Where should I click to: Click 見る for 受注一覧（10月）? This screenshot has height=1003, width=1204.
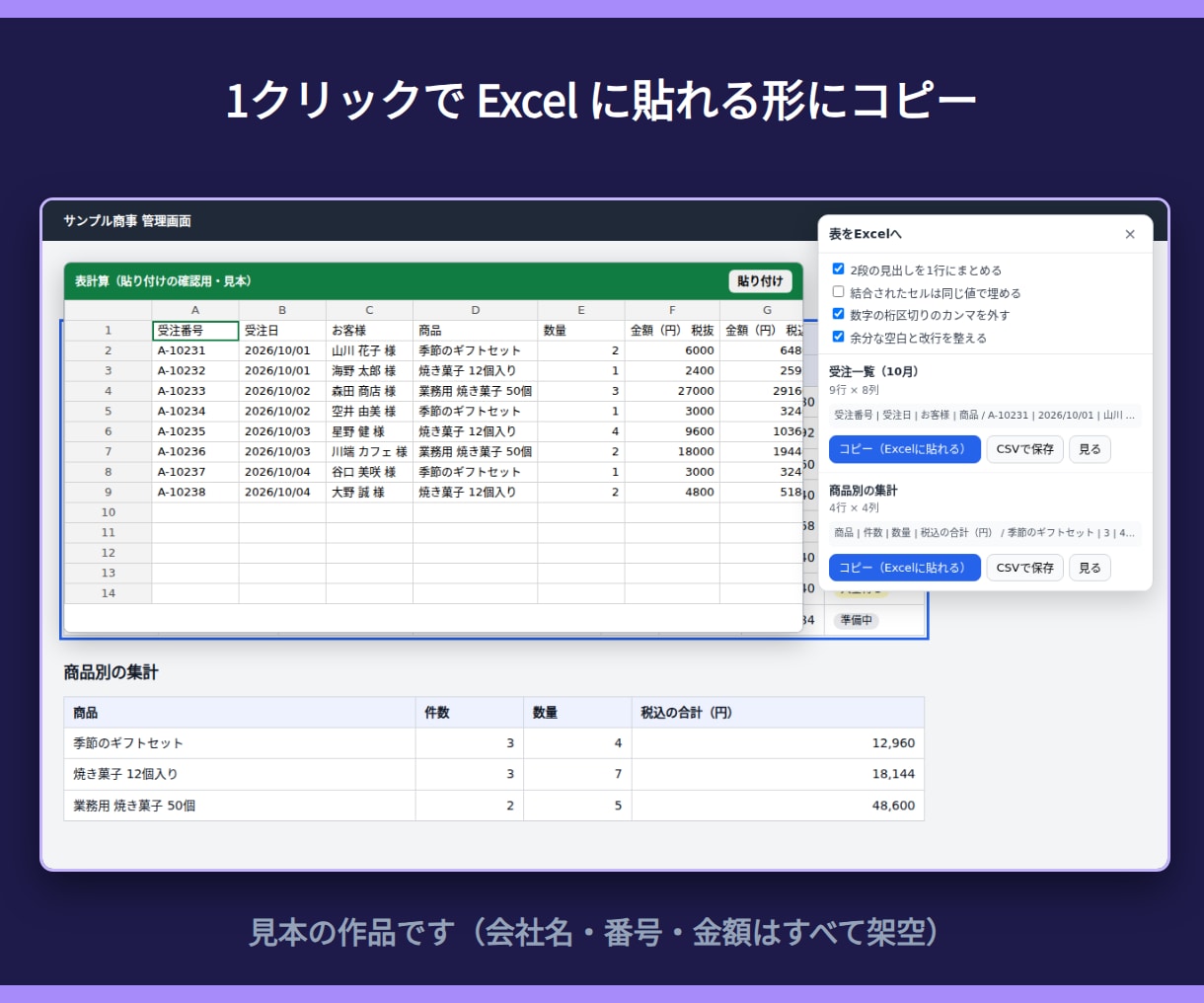1090,449
